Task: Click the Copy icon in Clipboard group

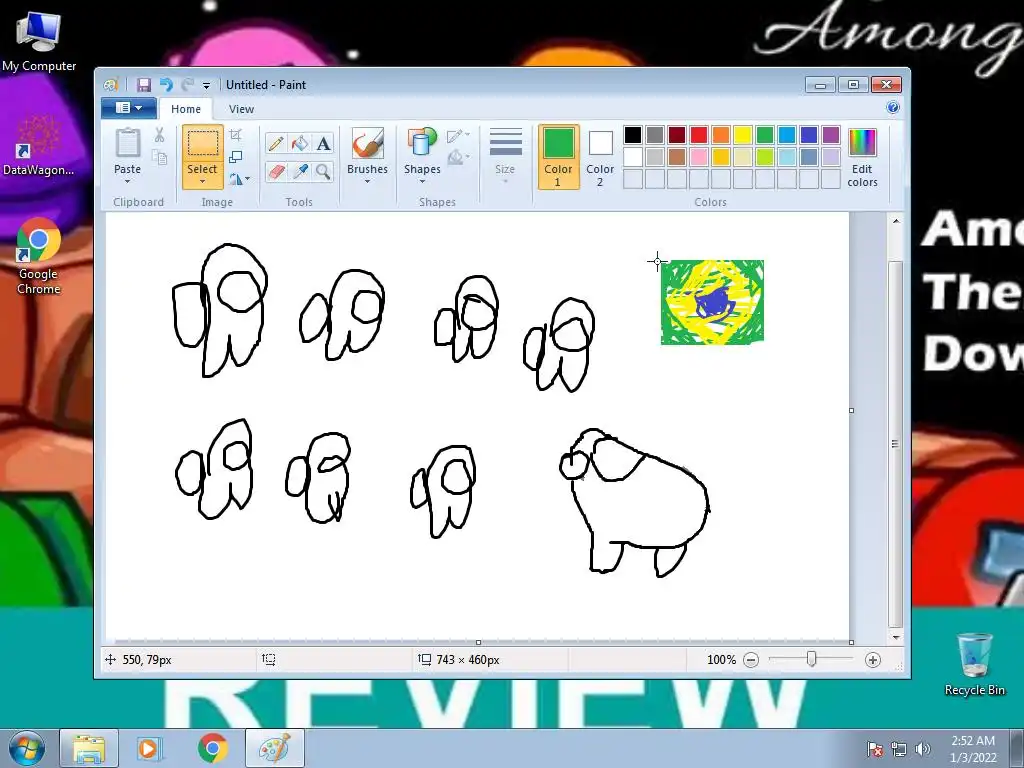Action: pyautogui.click(x=159, y=157)
